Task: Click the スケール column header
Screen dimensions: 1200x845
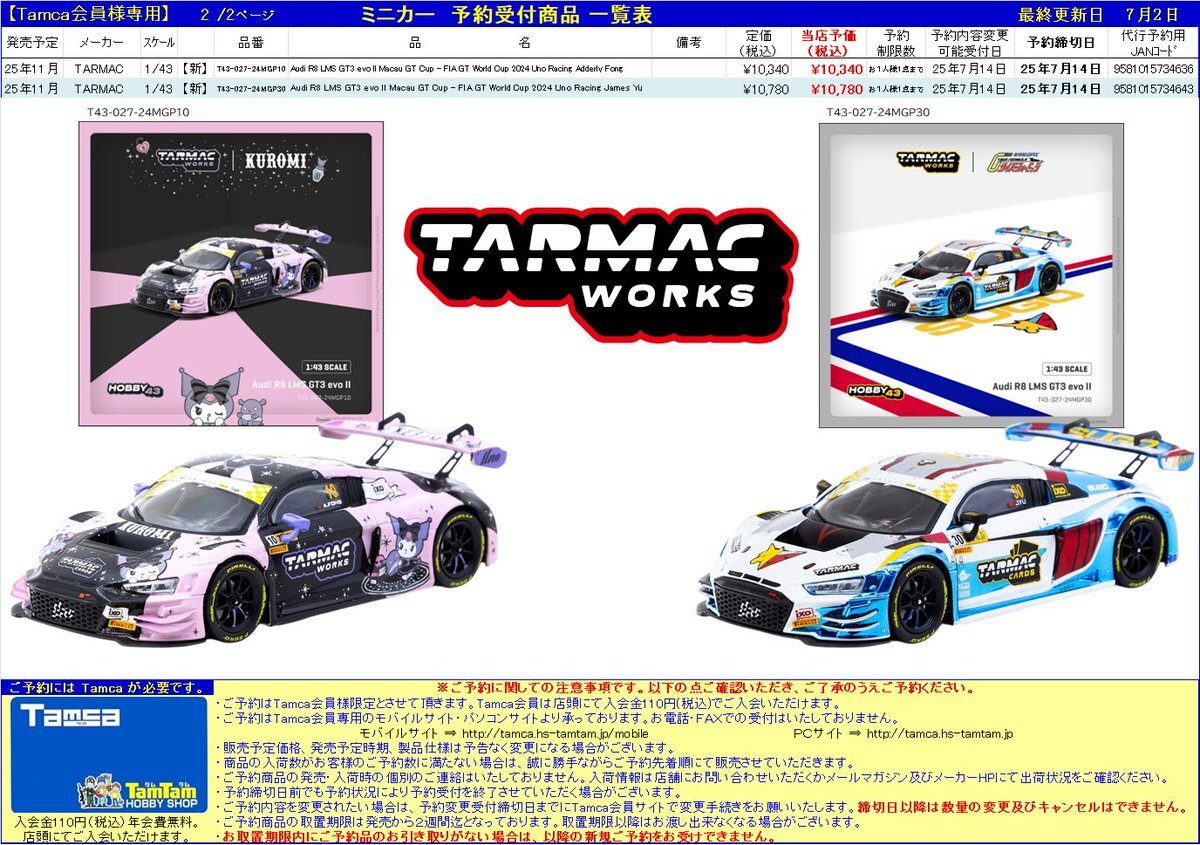Action: pyautogui.click(x=158, y=43)
